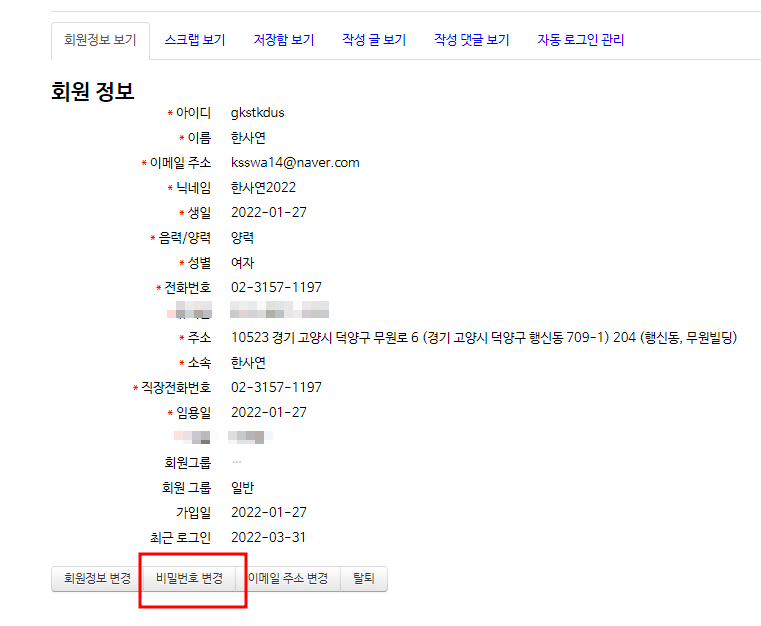Go to 작성 글 보기 tab
Viewport: 761px width, 626px height.
374,40
